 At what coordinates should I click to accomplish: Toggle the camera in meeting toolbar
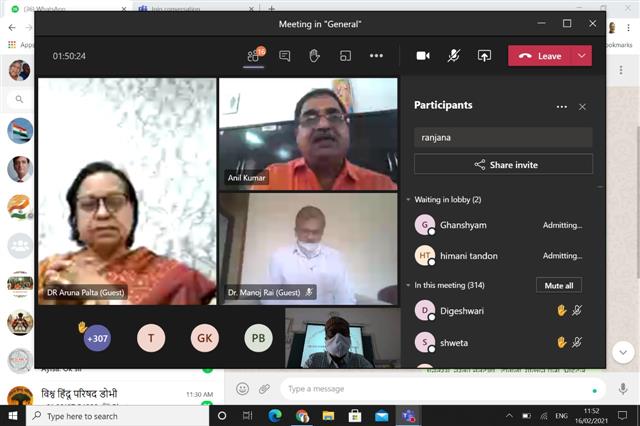423,55
